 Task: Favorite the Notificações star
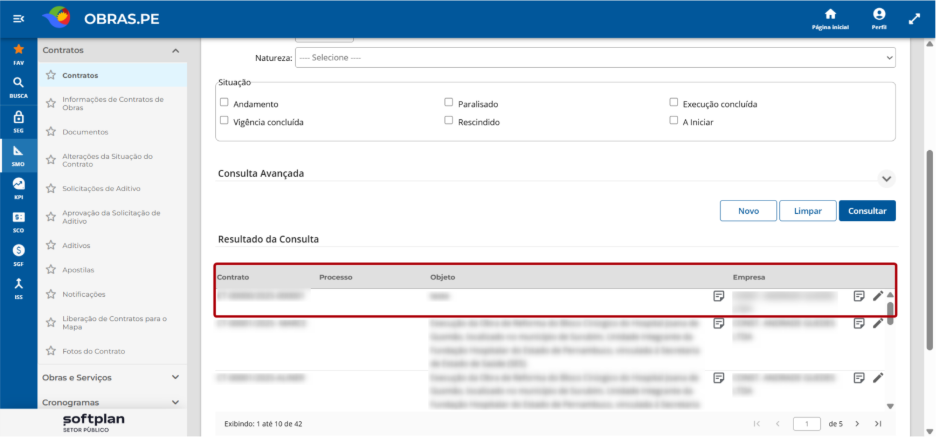click(51, 294)
